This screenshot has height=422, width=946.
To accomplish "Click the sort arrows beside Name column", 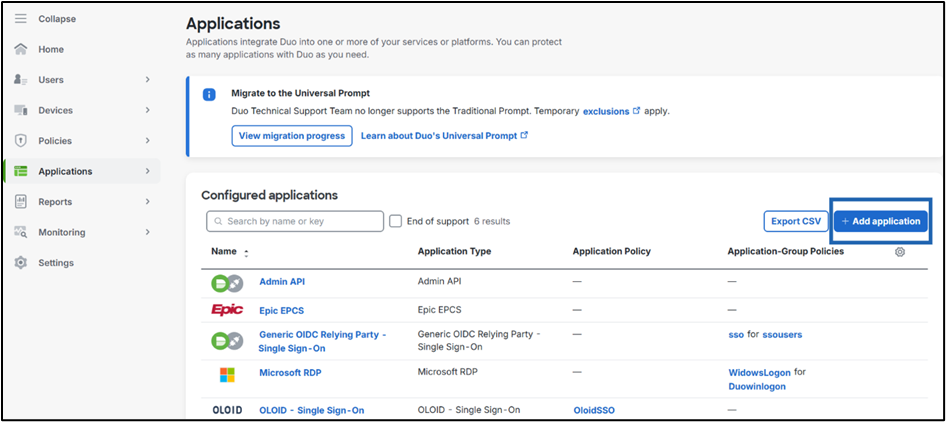I will (246, 254).
